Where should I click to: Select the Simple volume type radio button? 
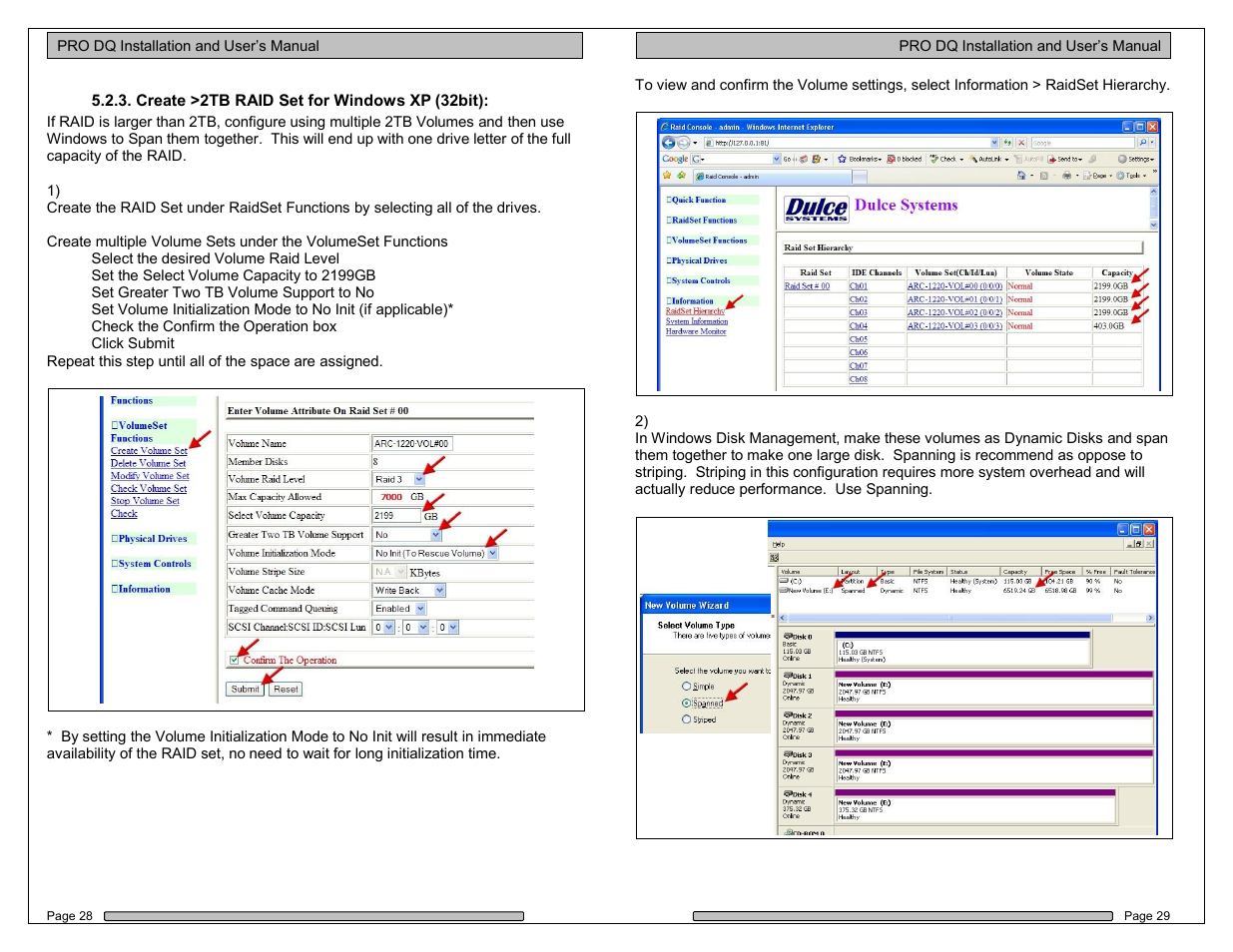[687, 687]
